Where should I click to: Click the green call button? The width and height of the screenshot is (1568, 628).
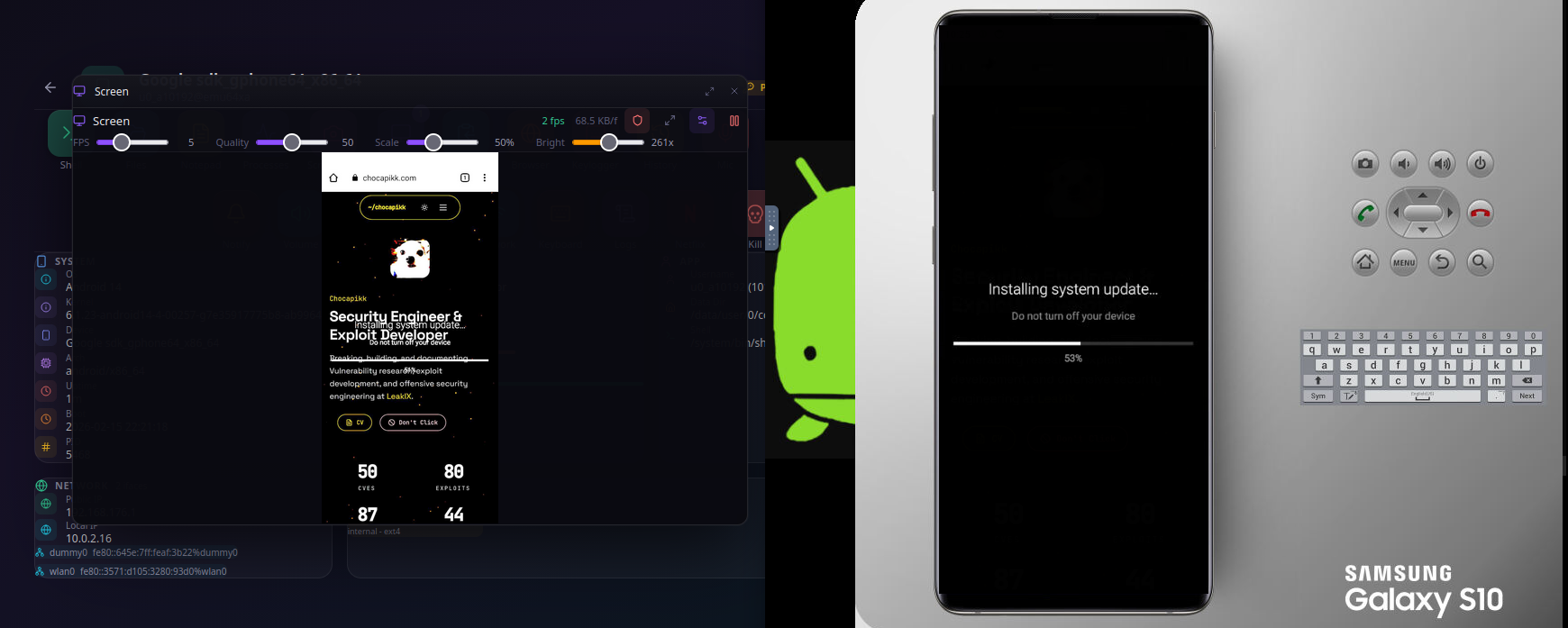(x=1365, y=214)
